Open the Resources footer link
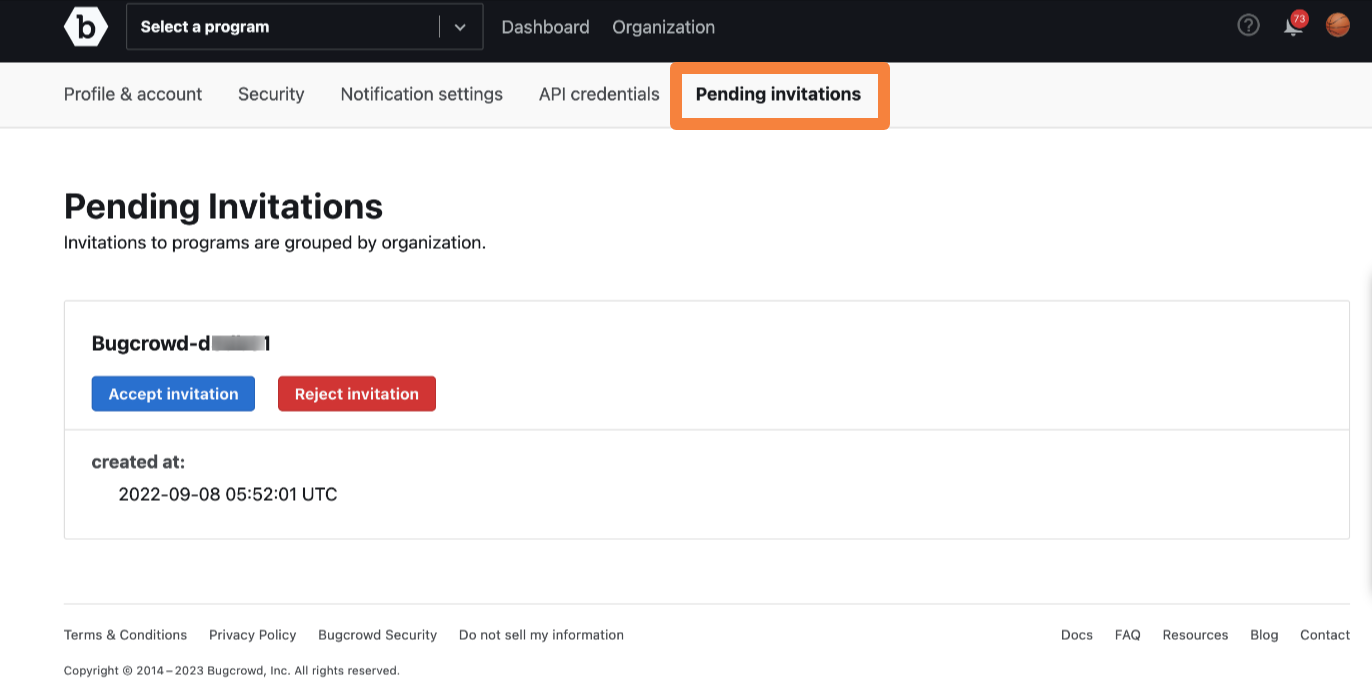The height and width of the screenshot is (679, 1372). pyautogui.click(x=1195, y=635)
